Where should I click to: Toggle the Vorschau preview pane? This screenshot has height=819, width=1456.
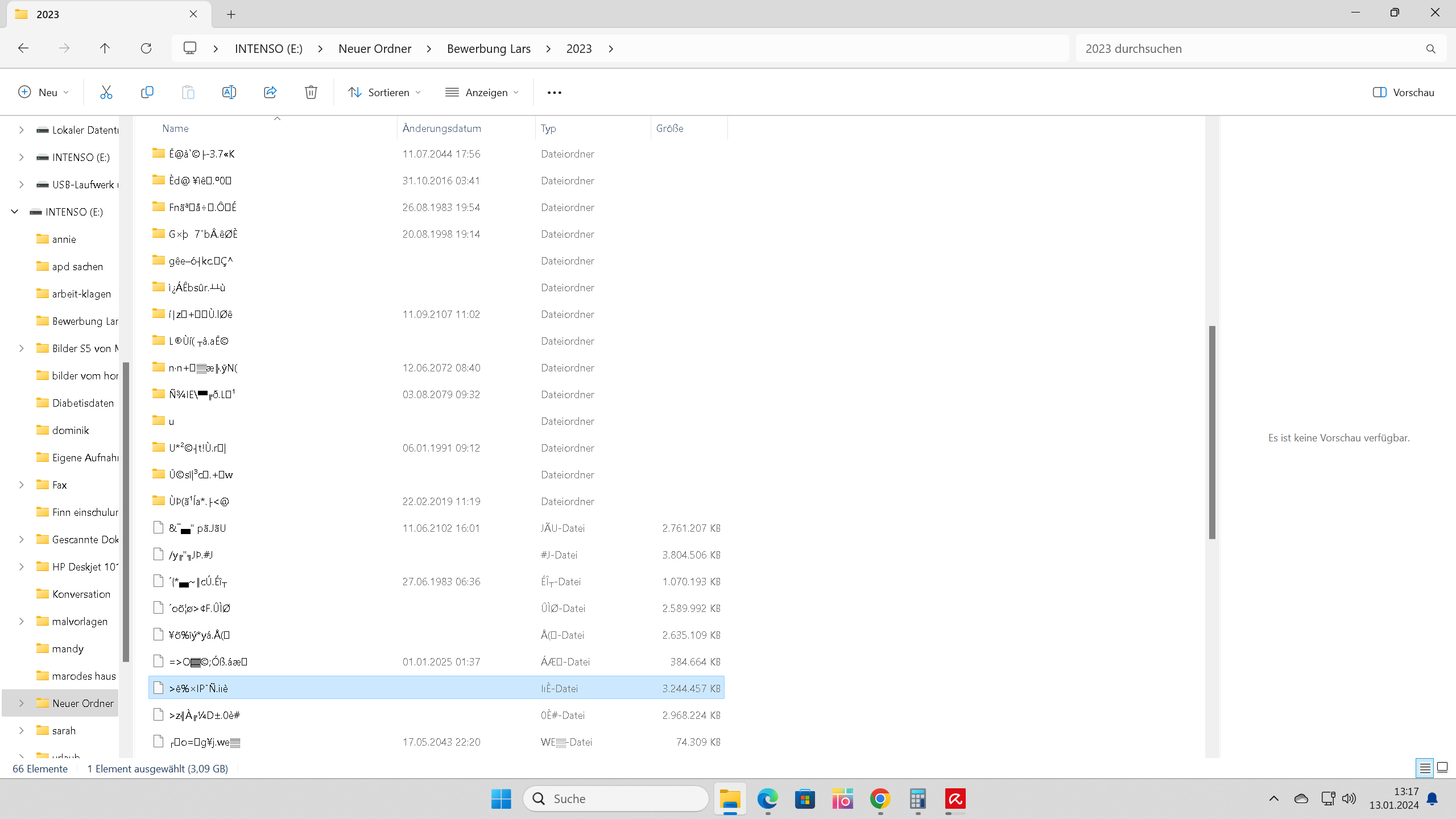click(x=1403, y=92)
